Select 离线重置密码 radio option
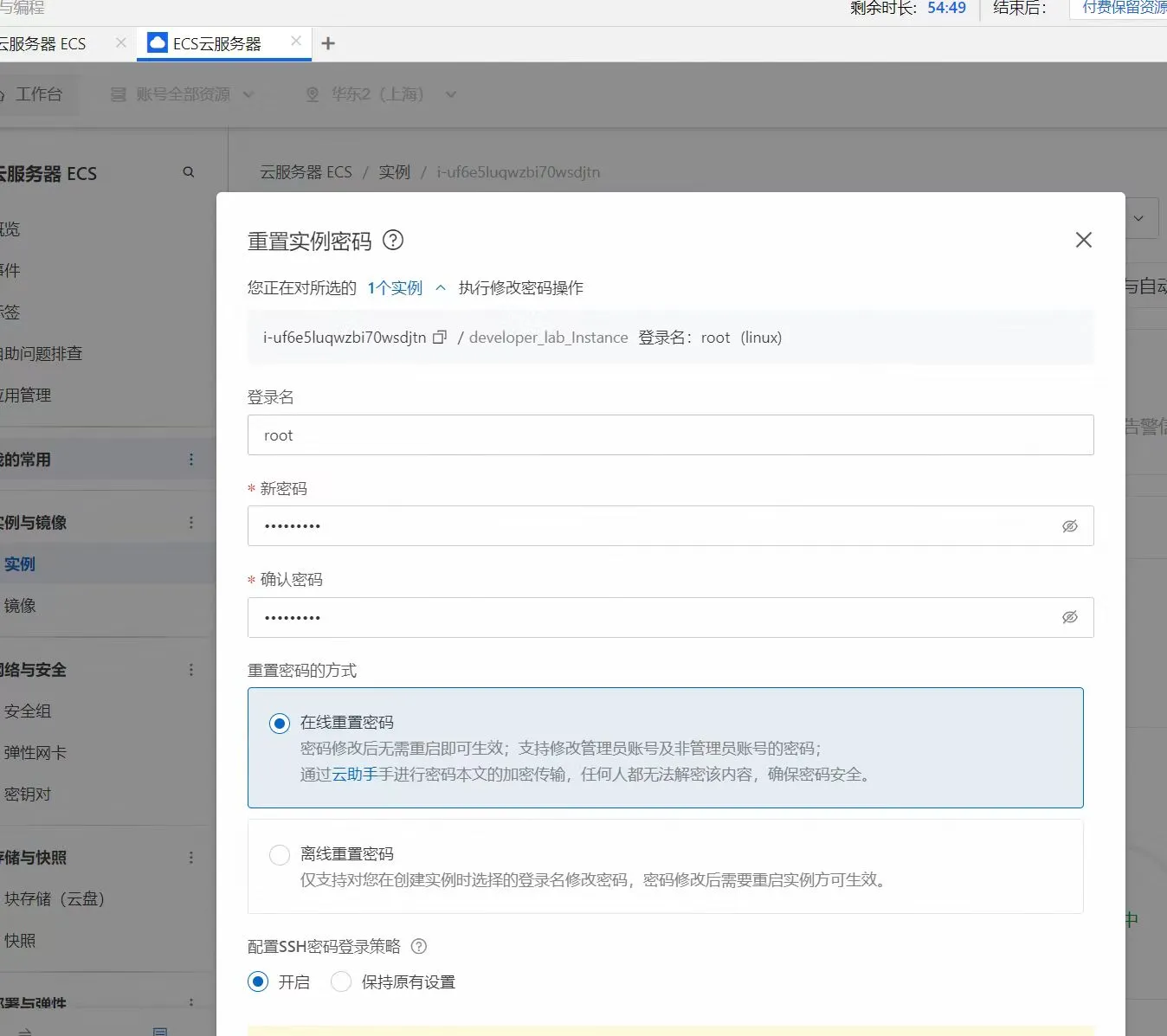Image resolution: width=1167 pixels, height=1036 pixels. tap(279, 854)
